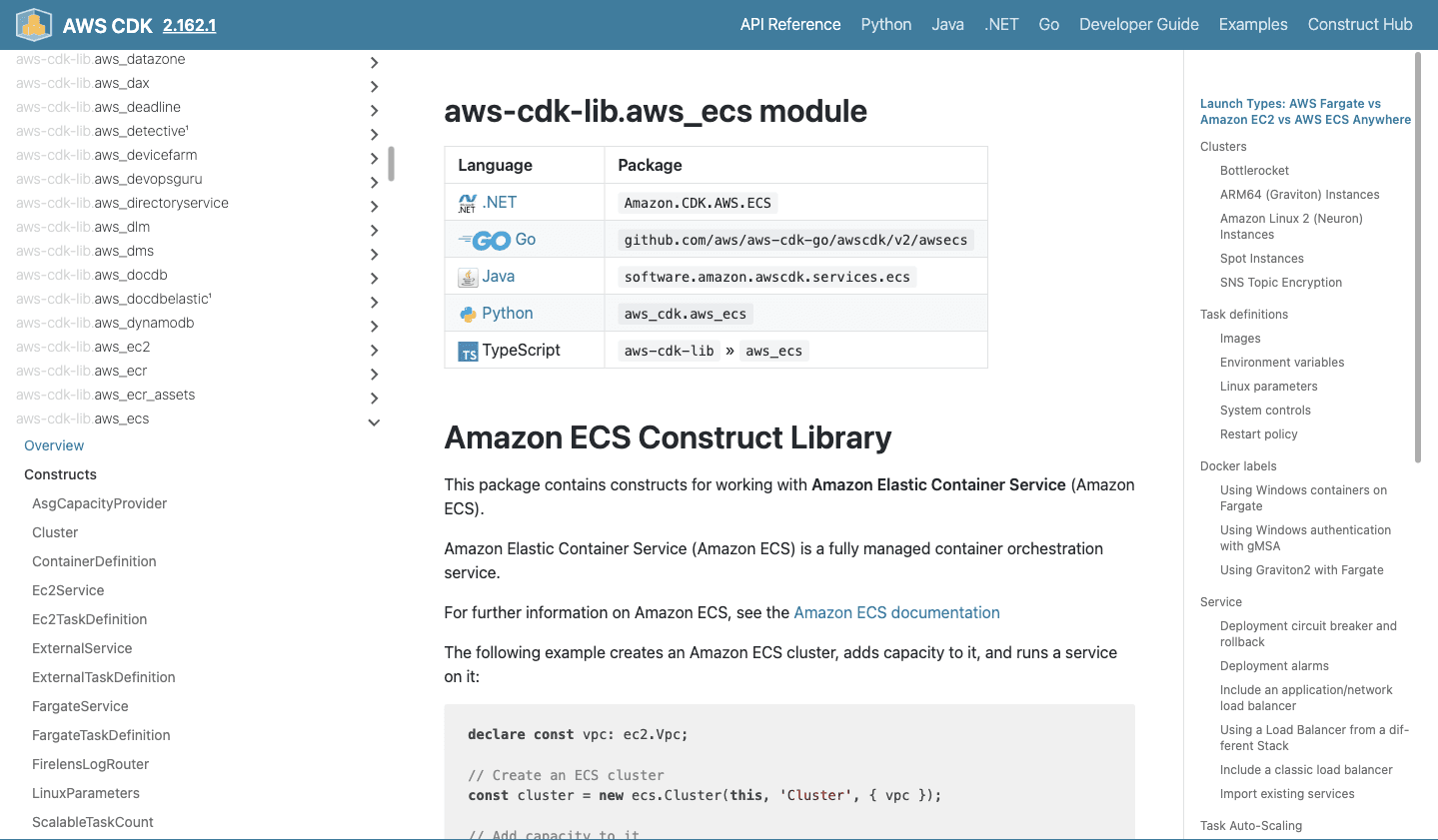Screen dimensions: 1438x840
Task: Click the left sidebar scrollbar thumb
Action: 392,164
